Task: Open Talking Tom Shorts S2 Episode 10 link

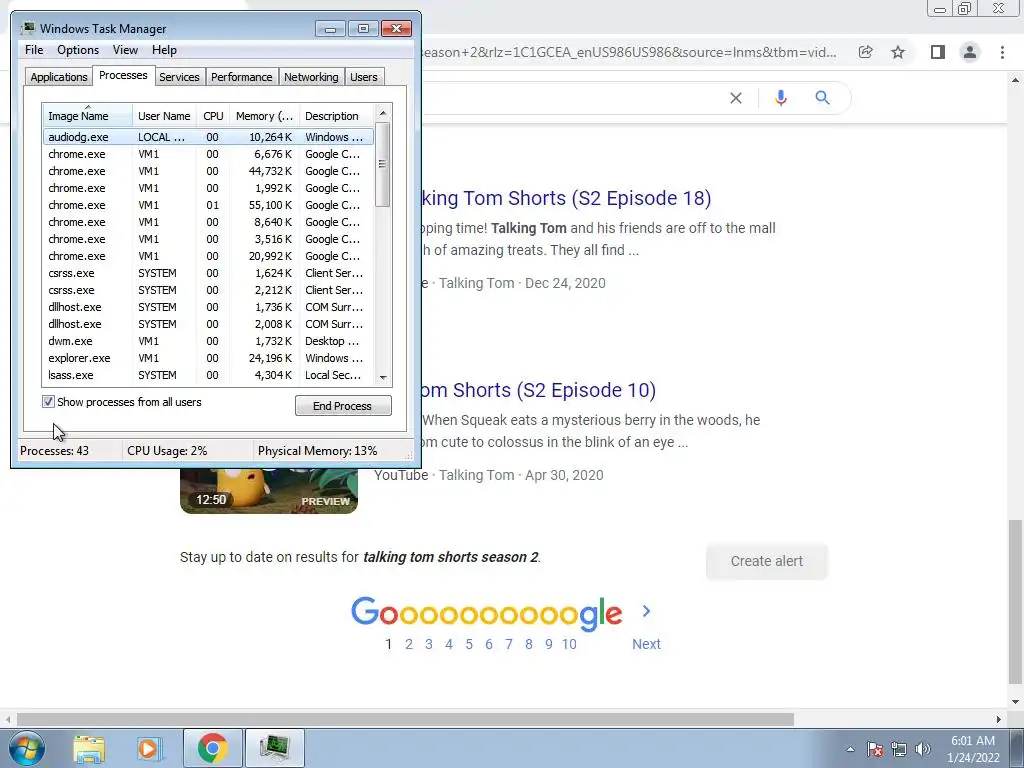Action: 539,390
